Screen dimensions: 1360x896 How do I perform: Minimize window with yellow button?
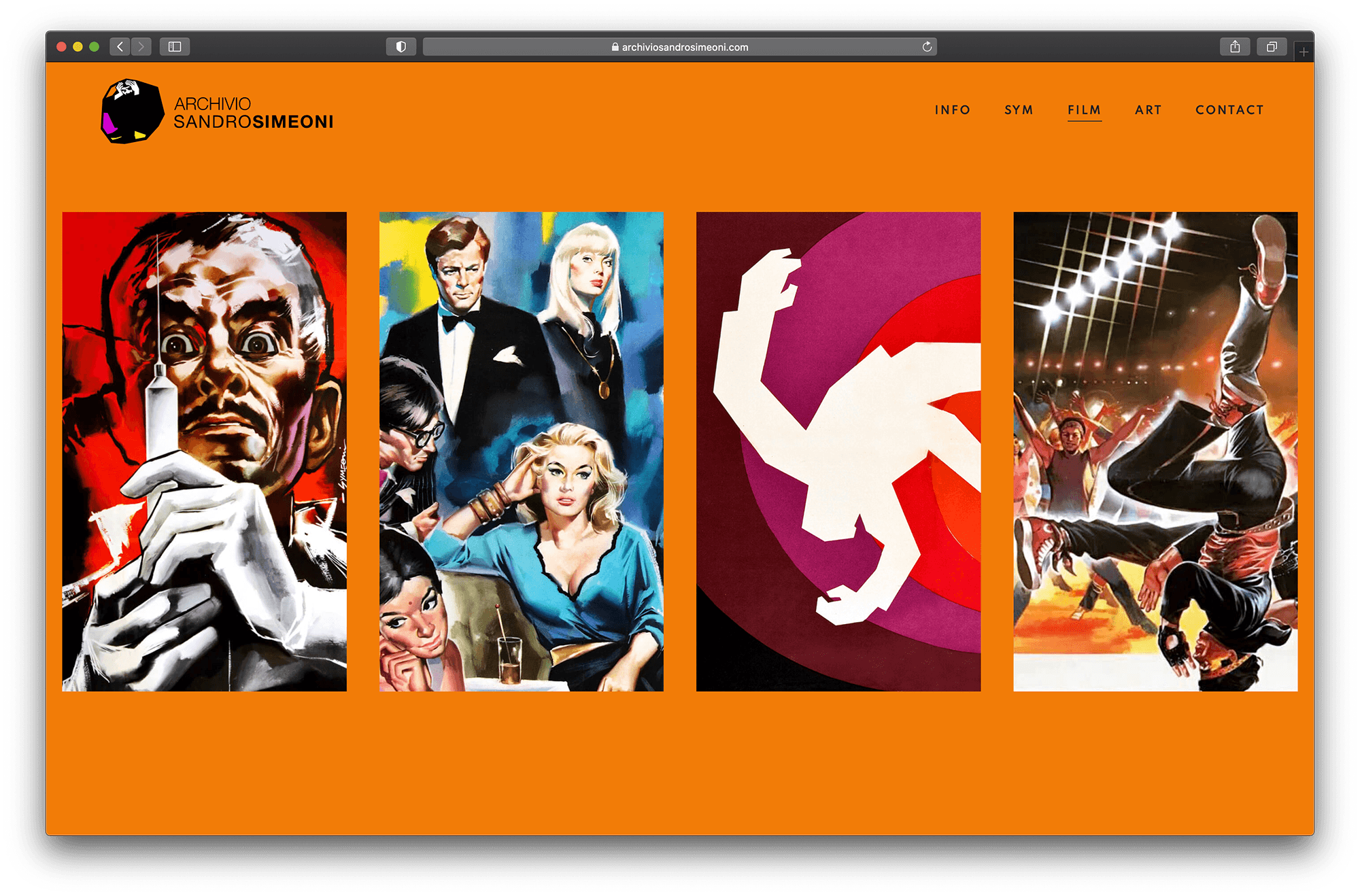pyautogui.click(x=78, y=46)
